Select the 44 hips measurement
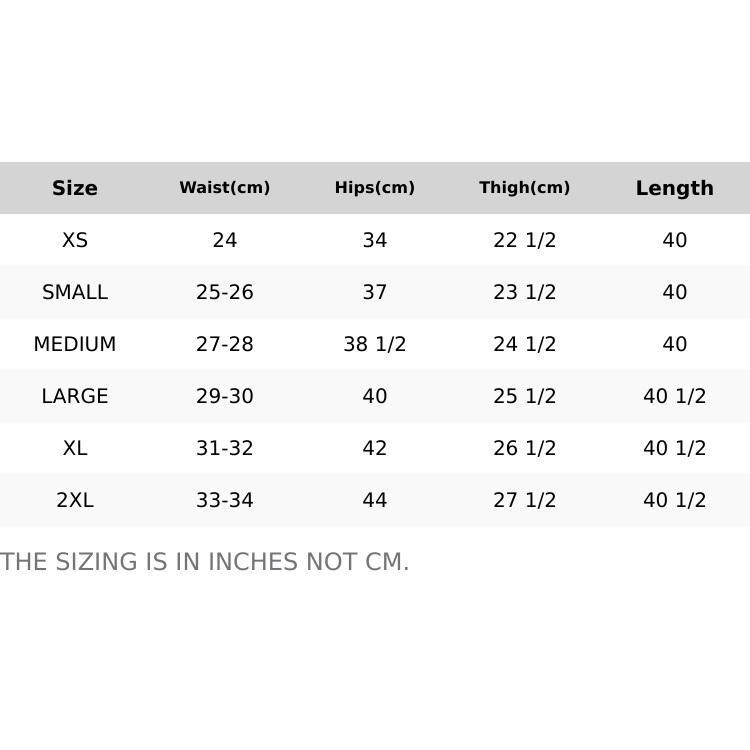This screenshot has height=750, width=750. [x=375, y=500]
